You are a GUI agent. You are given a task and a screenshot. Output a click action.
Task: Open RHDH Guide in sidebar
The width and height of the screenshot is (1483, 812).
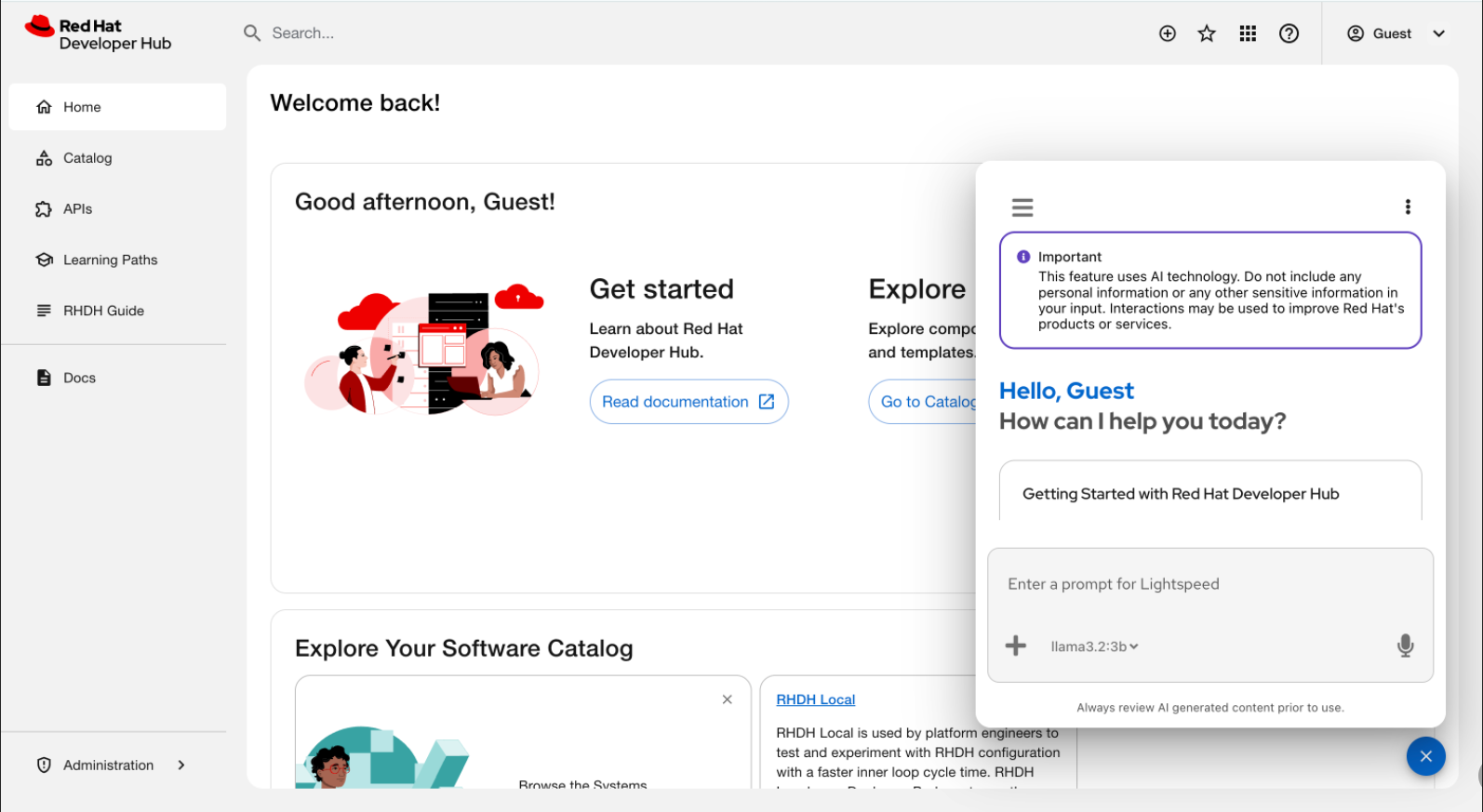(117, 311)
